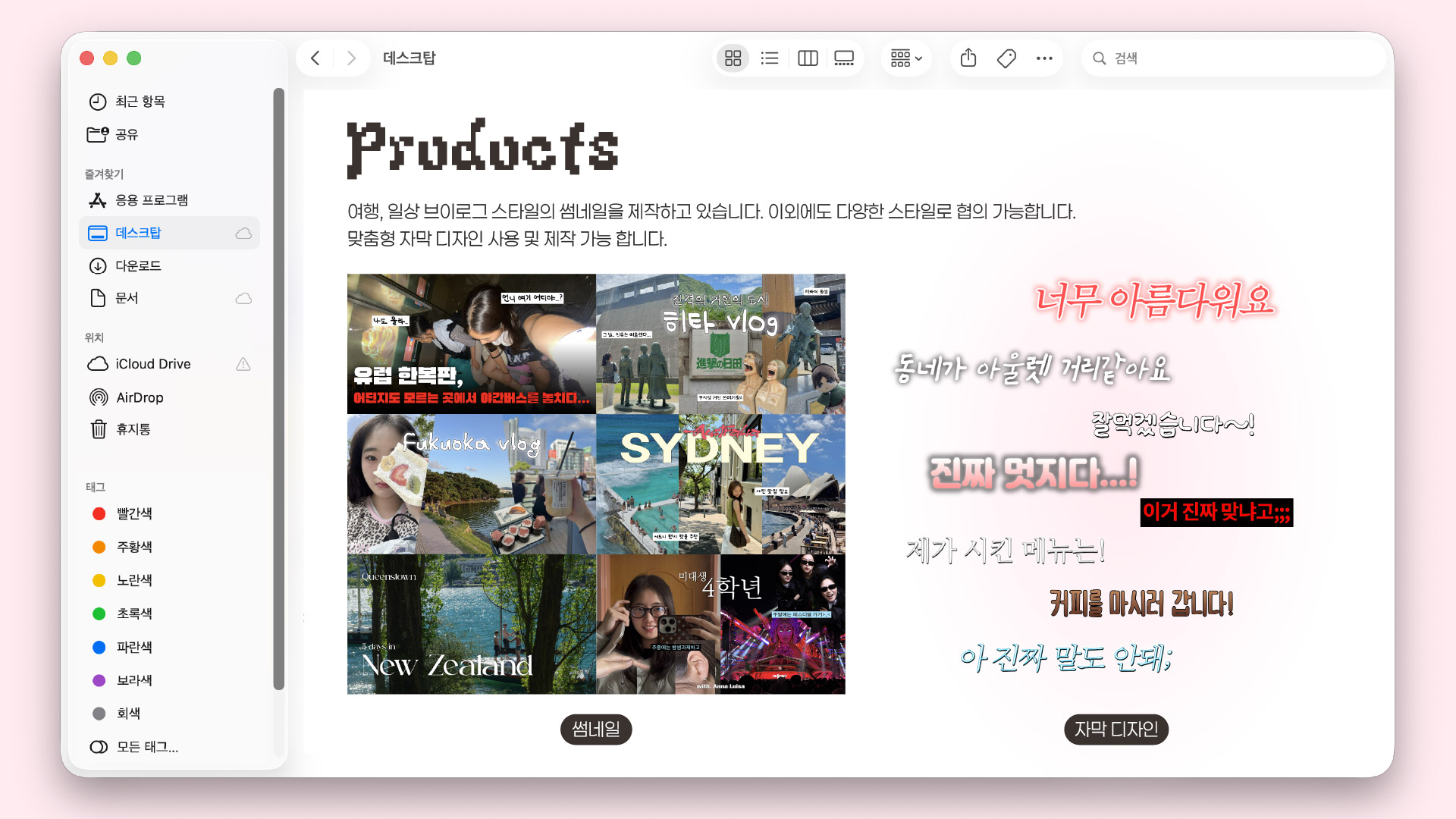Click the clock icon beside 최근 항목
The image size is (1456, 819).
[x=98, y=102]
